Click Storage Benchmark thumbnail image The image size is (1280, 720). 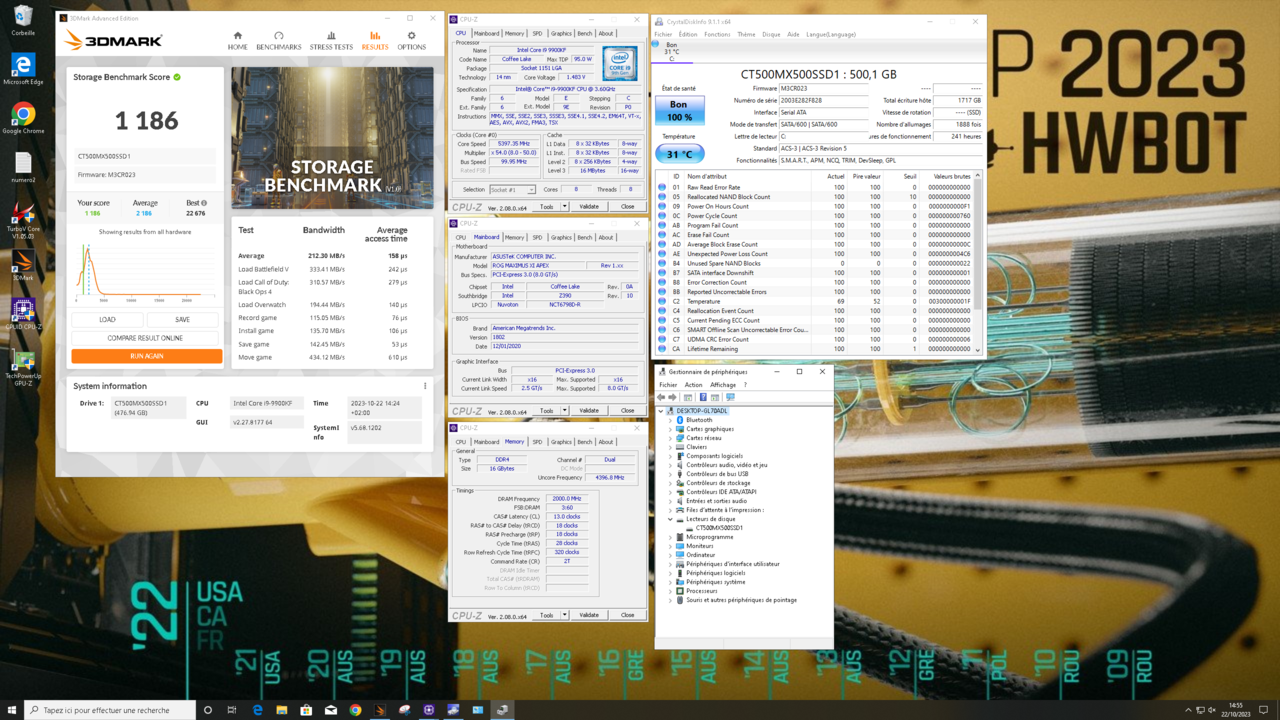tap(333, 138)
